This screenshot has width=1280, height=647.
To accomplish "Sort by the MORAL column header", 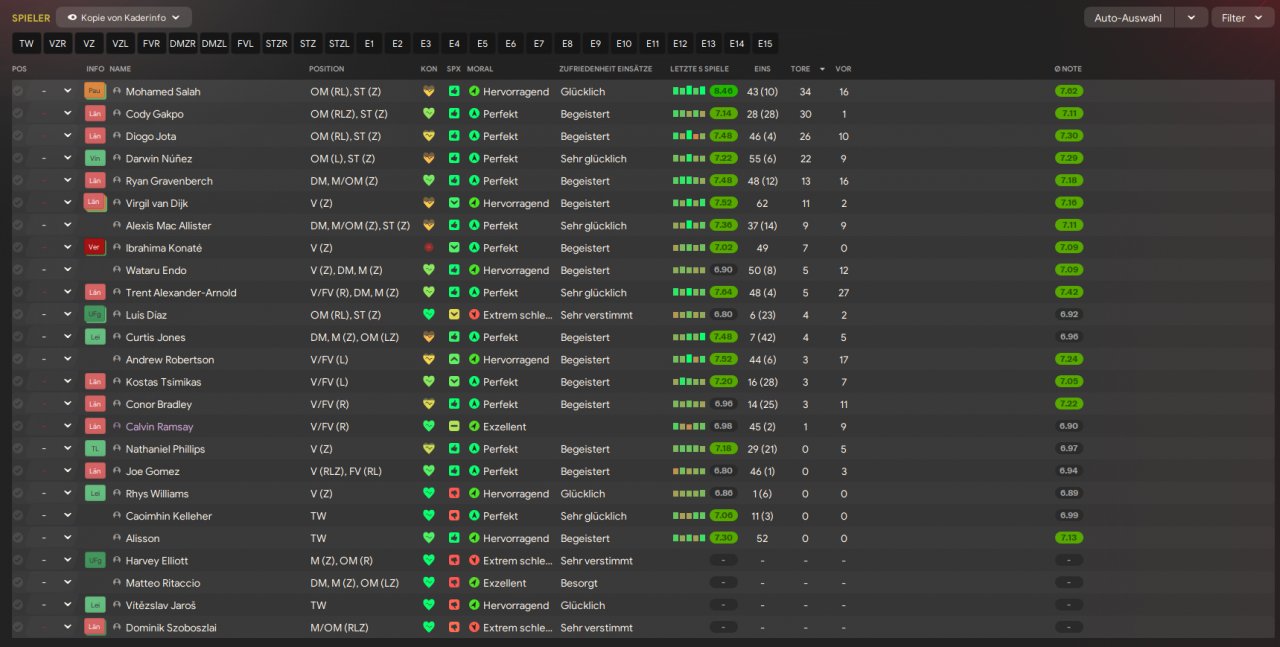I will [480, 69].
